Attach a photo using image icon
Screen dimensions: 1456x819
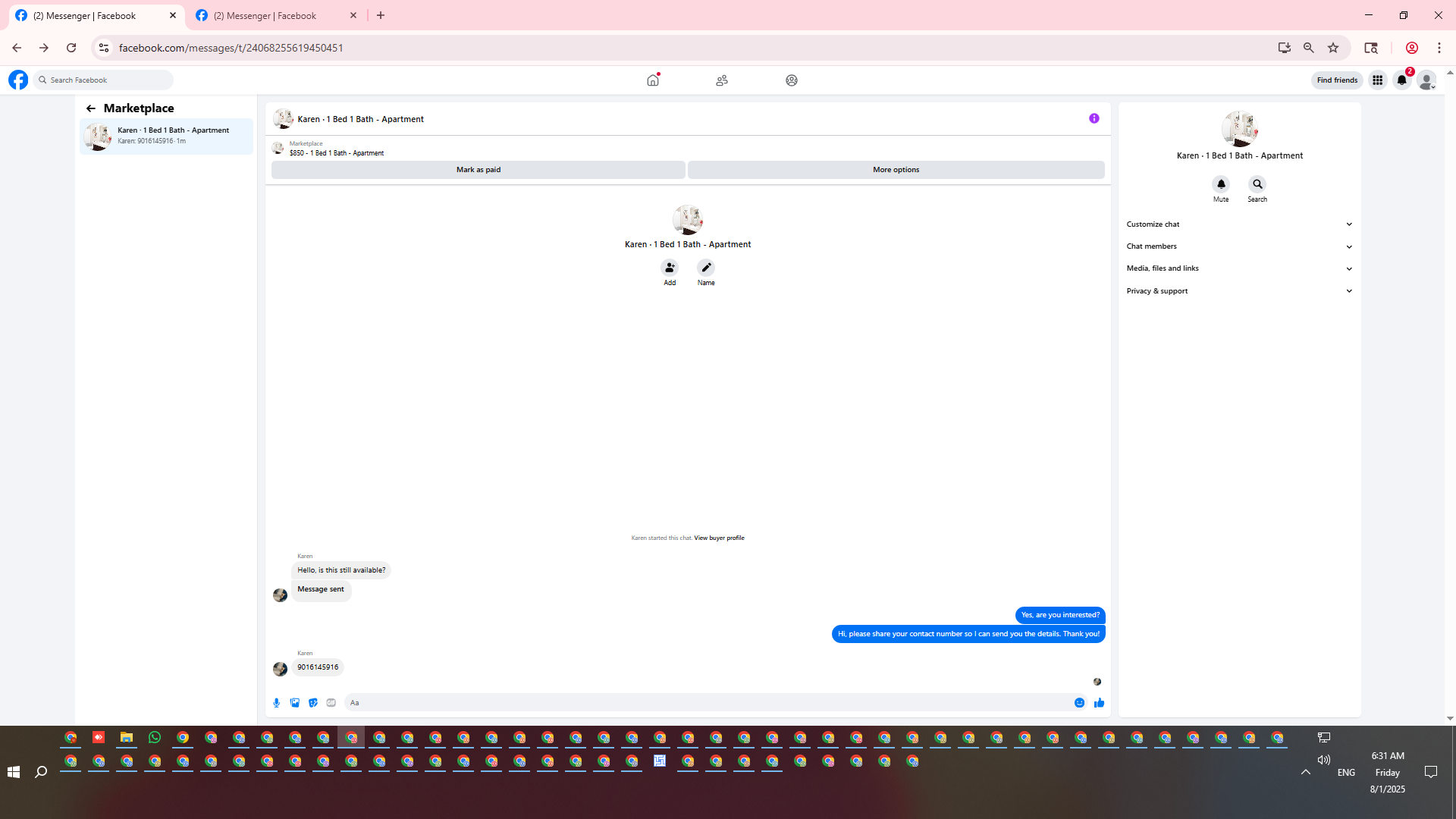[295, 703]
